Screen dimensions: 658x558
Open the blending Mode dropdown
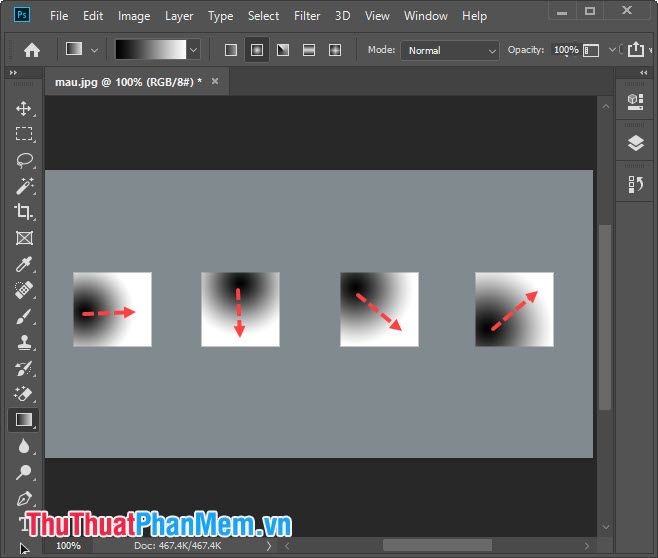[x=450, y=50]
